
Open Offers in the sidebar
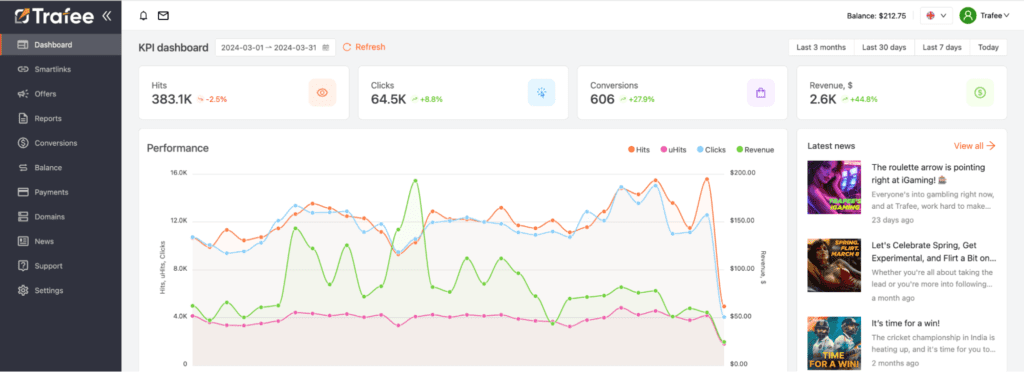pos(61,94)
